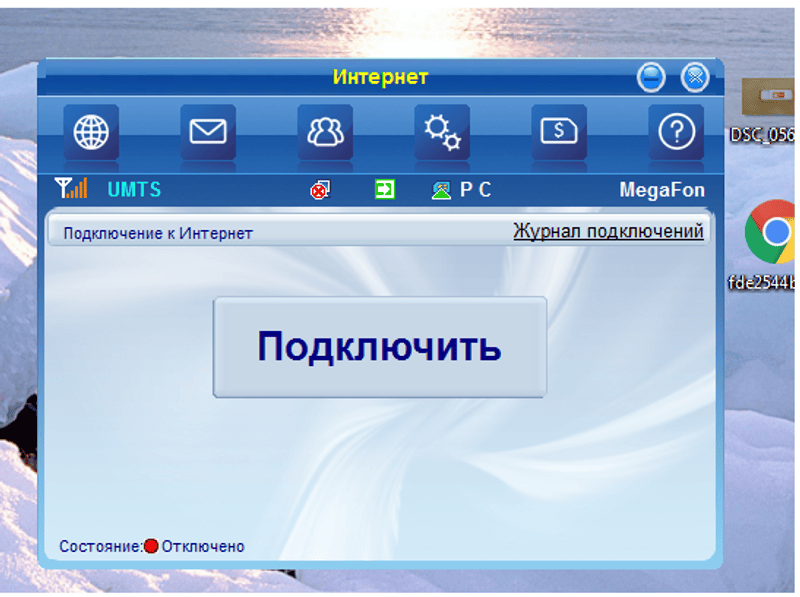The width and height of the screenshot is (800, 597).
Task: Open the help question mark icon
Action: (676, 132)
